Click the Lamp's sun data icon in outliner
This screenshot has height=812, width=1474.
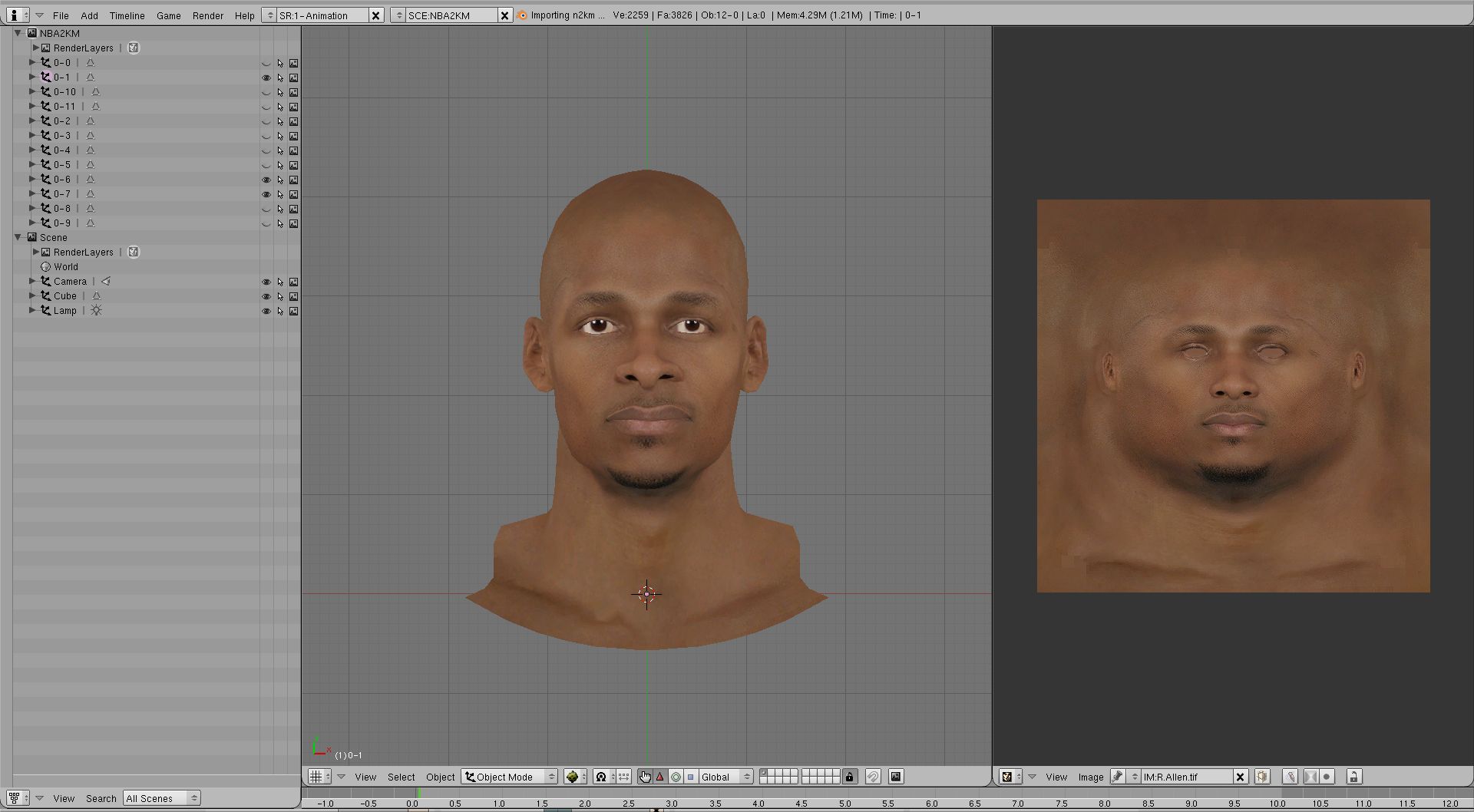96,311
